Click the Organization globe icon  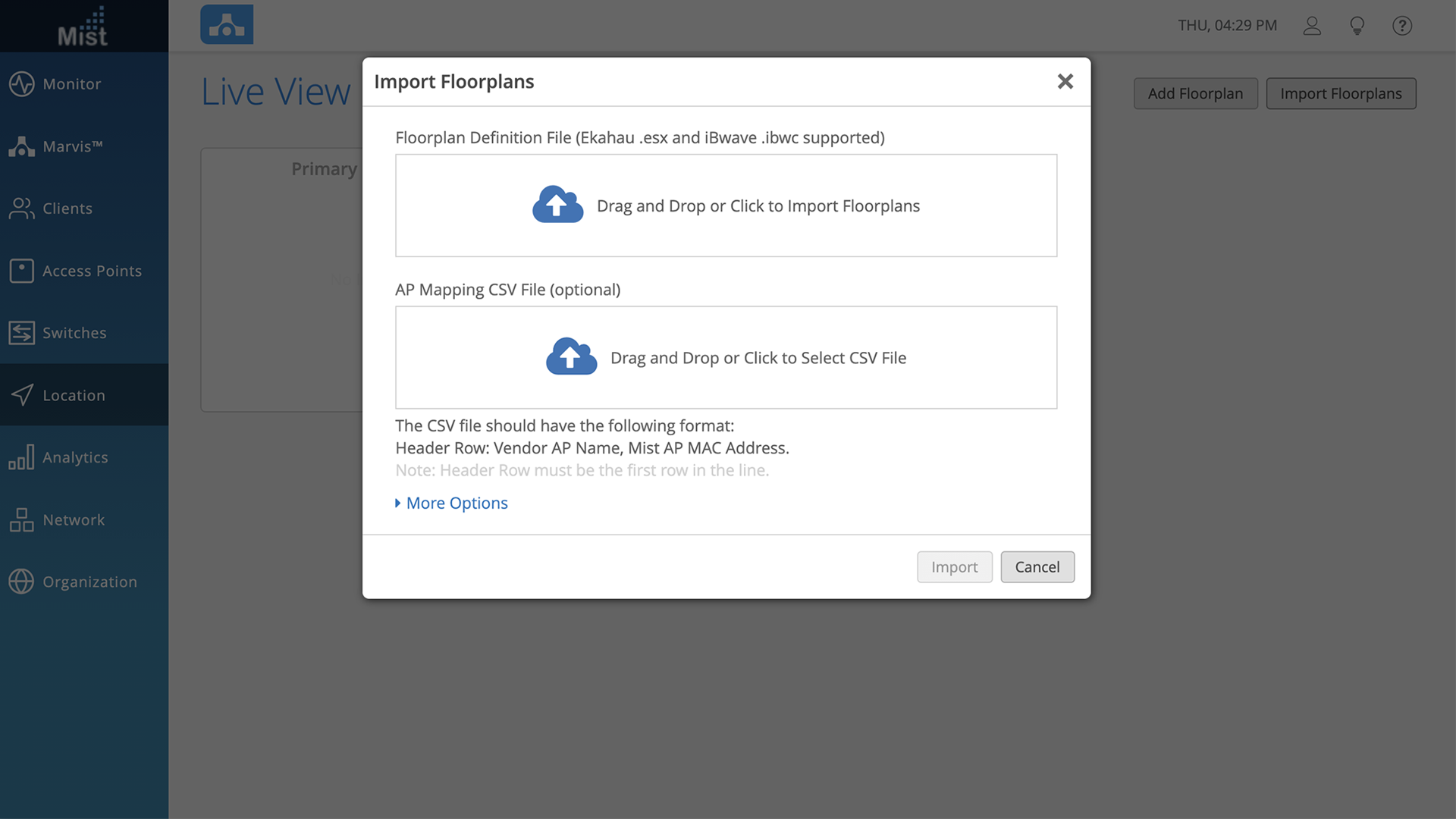click(21, 582)
